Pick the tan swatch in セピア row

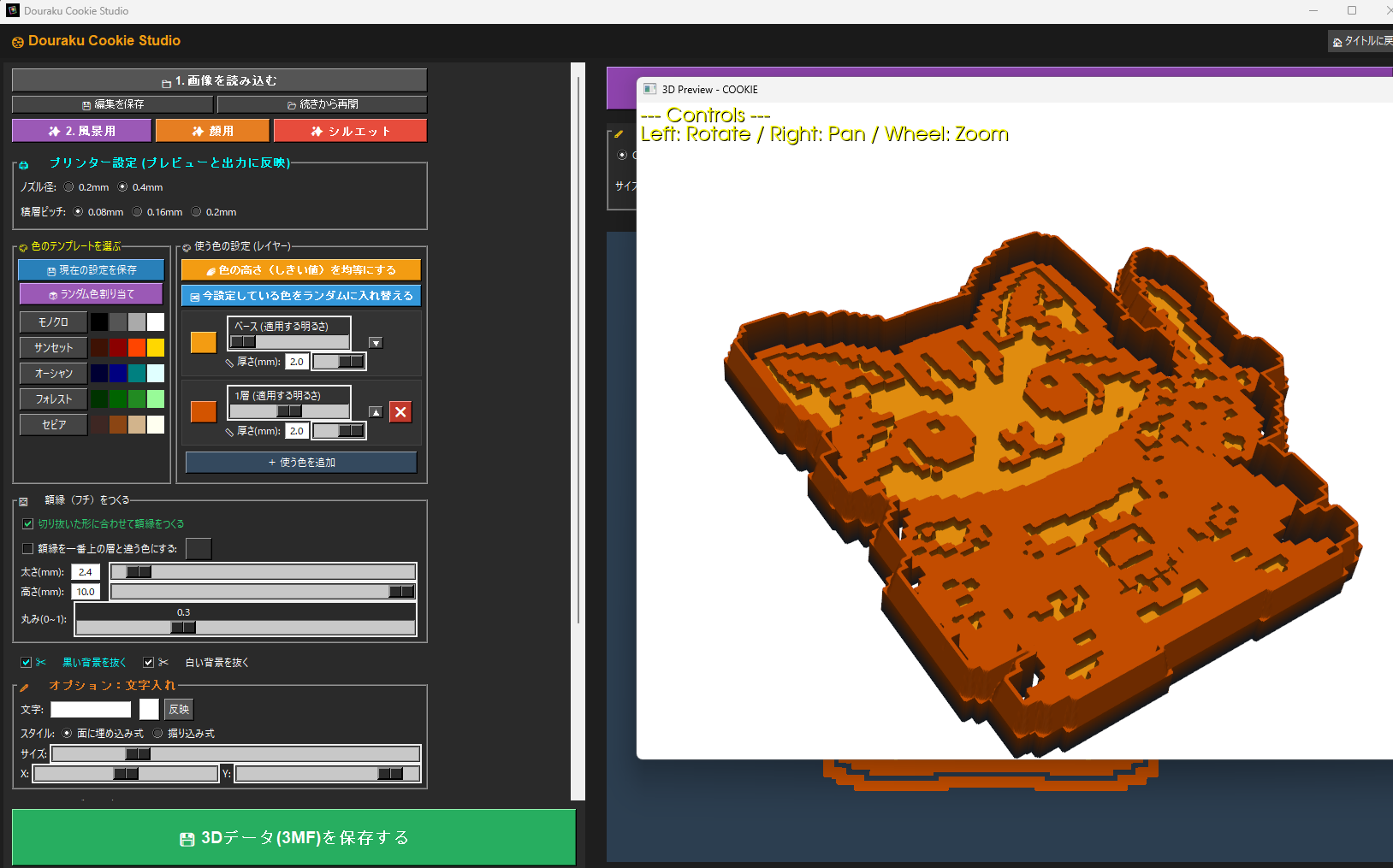137,425
